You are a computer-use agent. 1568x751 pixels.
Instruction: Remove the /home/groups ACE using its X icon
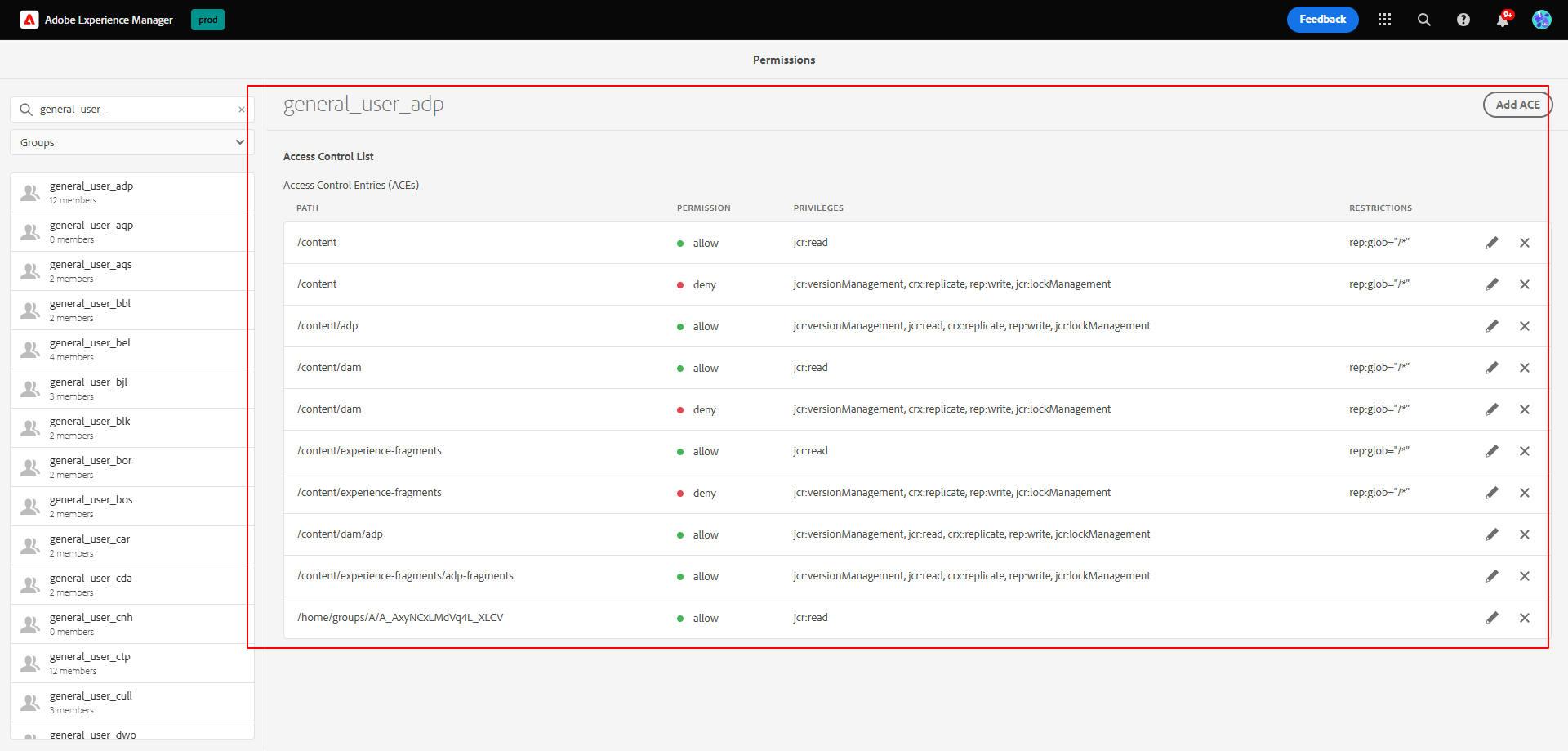pos(1526,618)
